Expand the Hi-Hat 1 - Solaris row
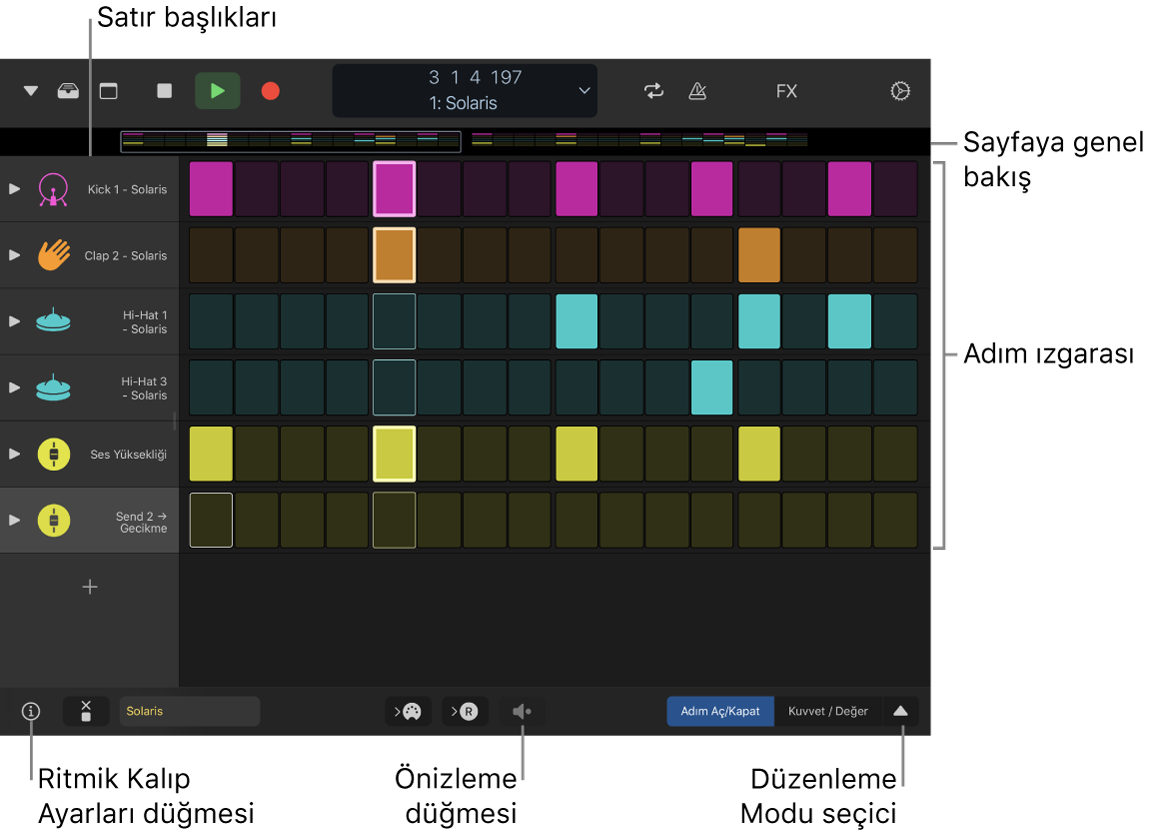Viewport: 1162px width, 833px height. (x=14, y=321)
